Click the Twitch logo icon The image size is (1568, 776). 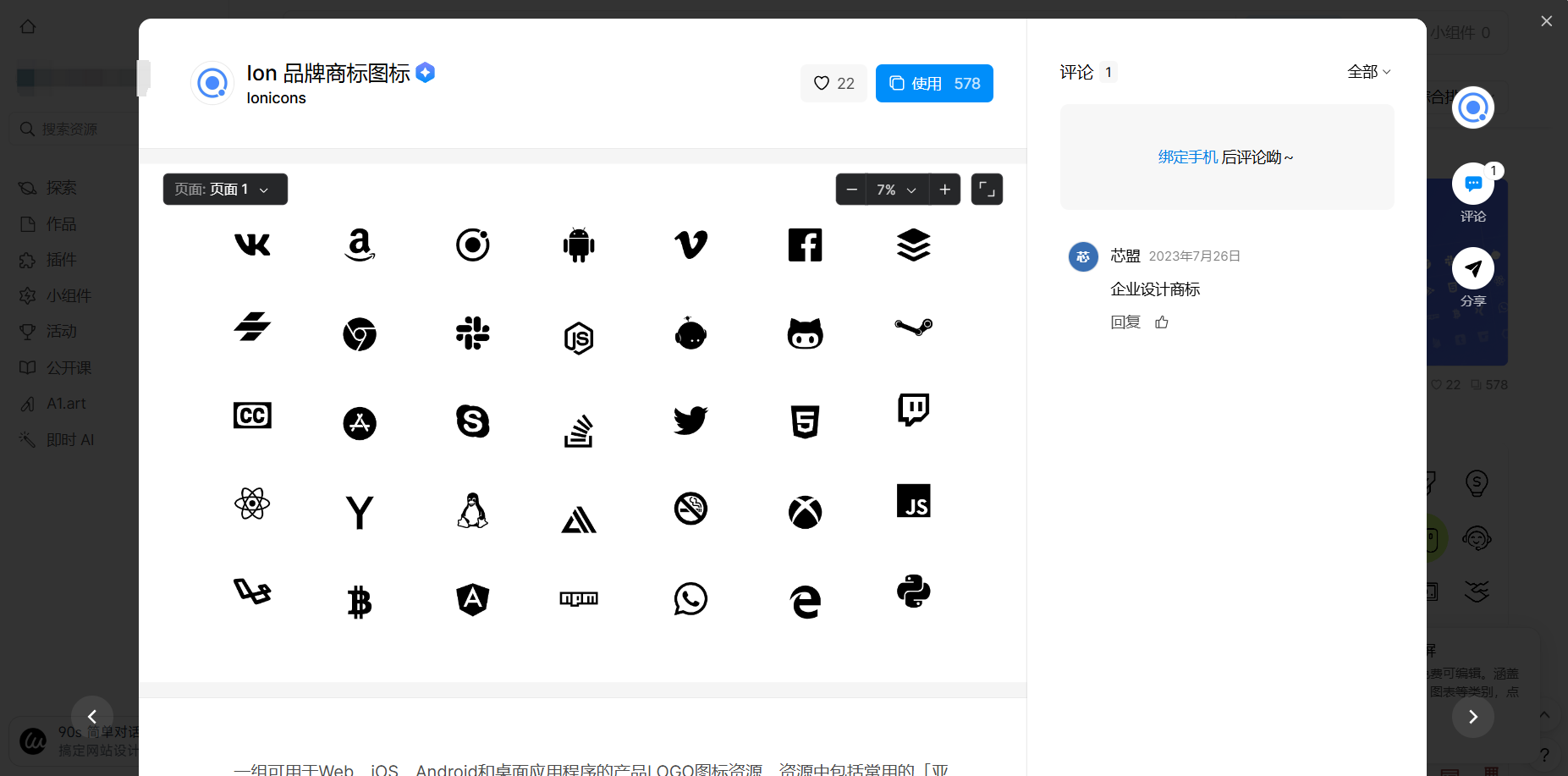913,410
